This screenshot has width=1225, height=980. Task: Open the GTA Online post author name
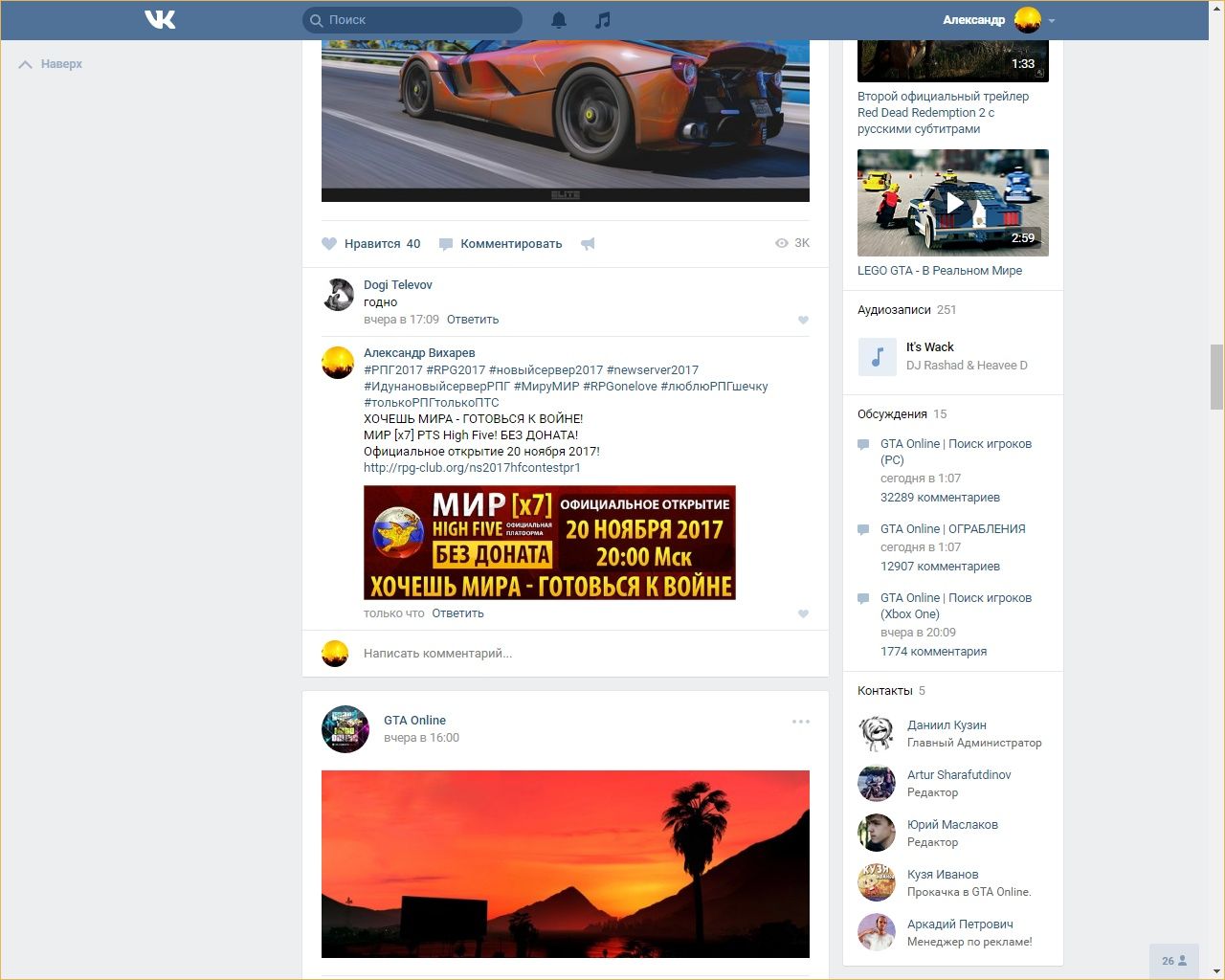pos(414,721)
